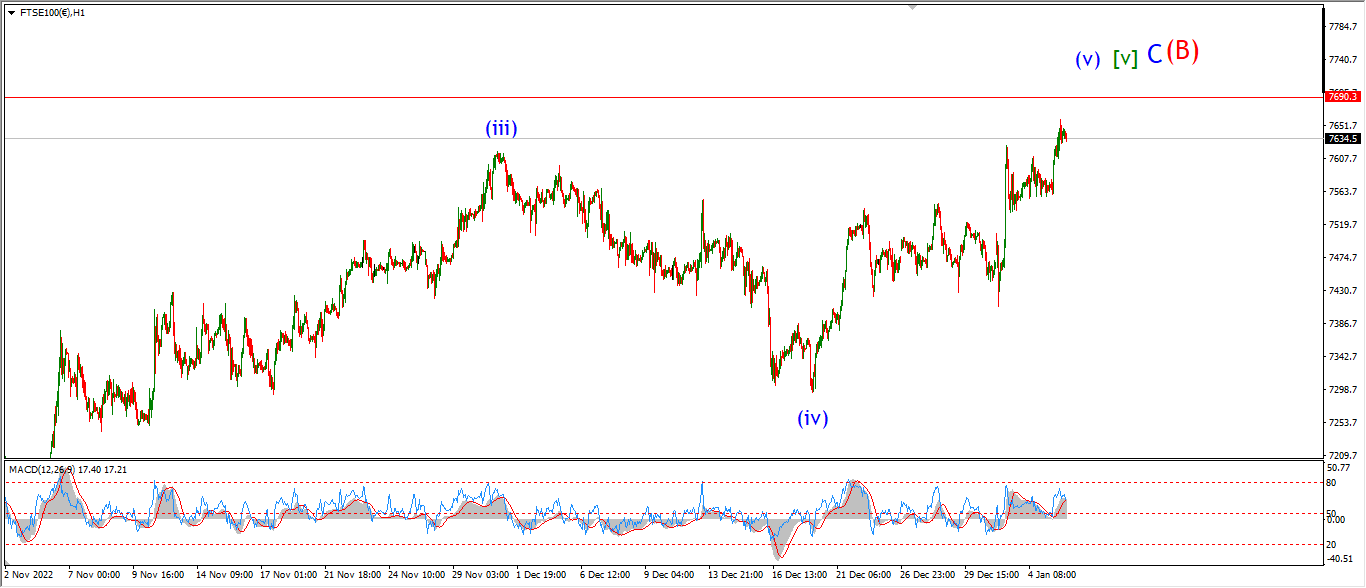Click the 4 Jan 08:00 time label
This screenshot has height=588, width=1366.
(1050, 575)
